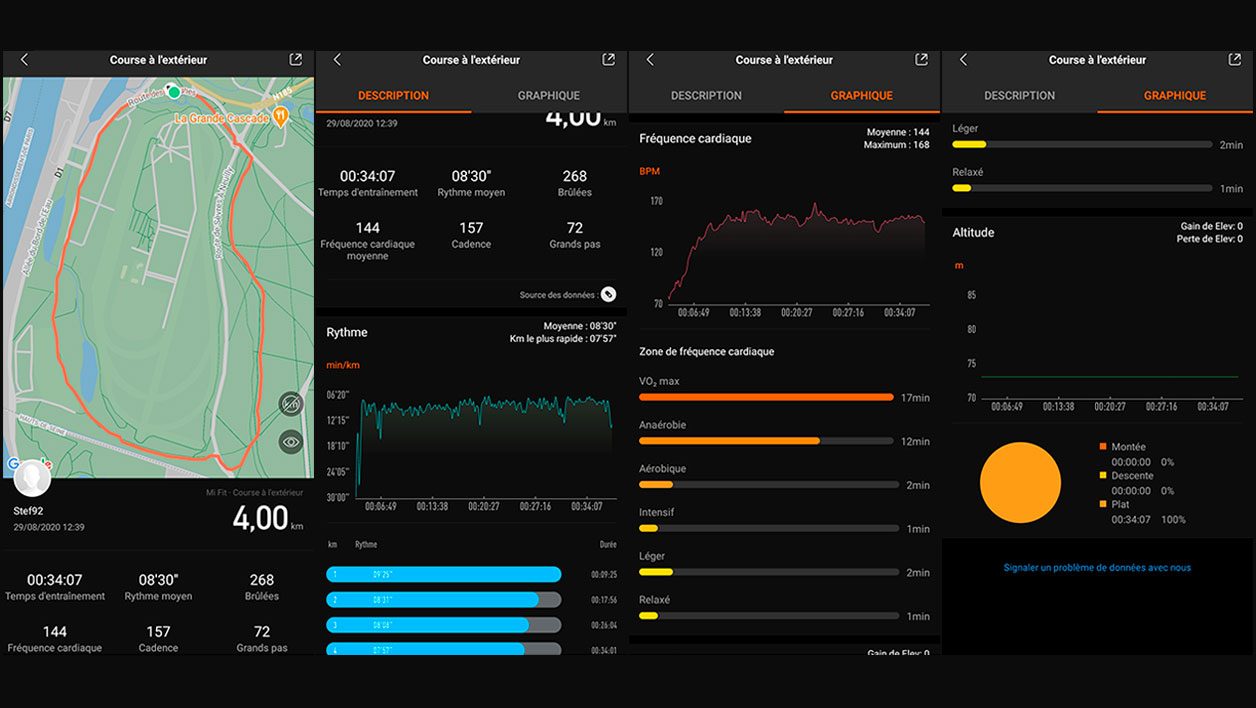Tap the back arrow on the Altitude screen

[963, 59]
